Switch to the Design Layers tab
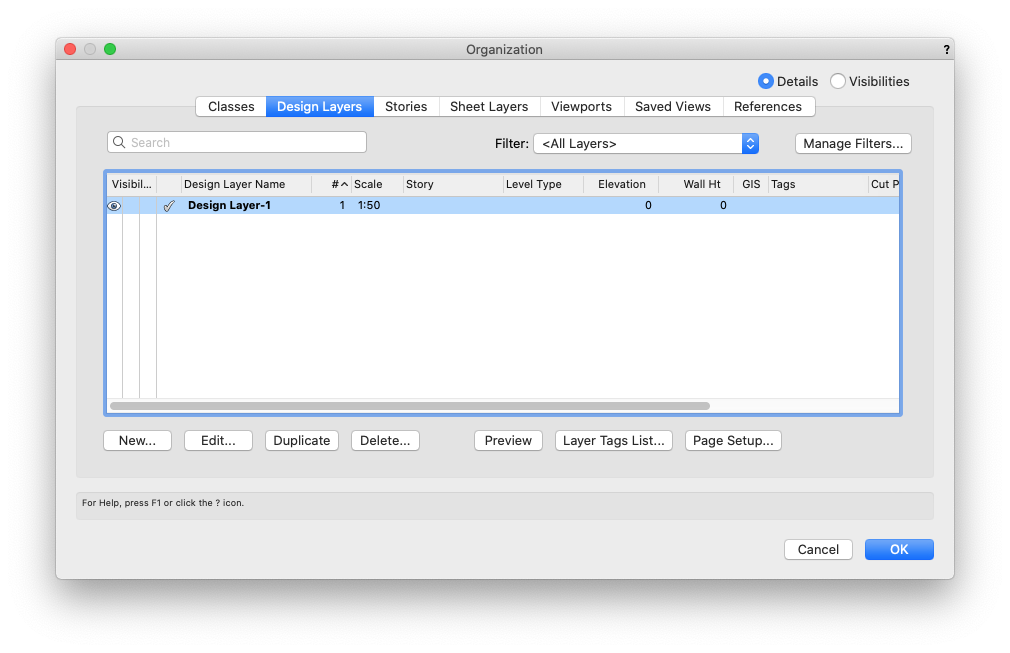Viewport: 1010px width, 653px height. click(x=319, y=107)
